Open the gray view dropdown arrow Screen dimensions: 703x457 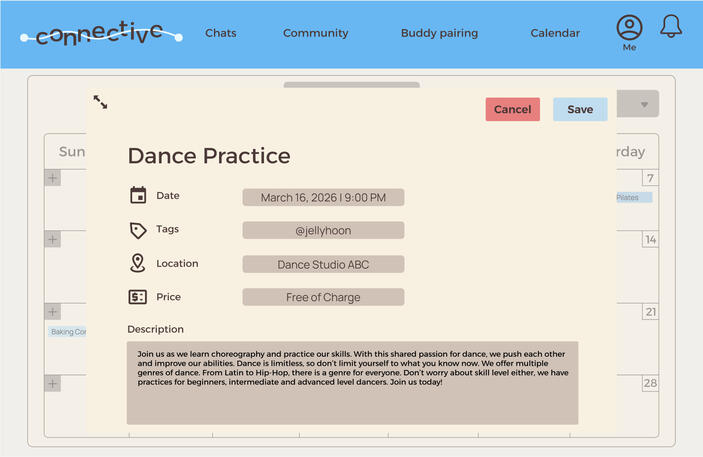coord(644,105)
